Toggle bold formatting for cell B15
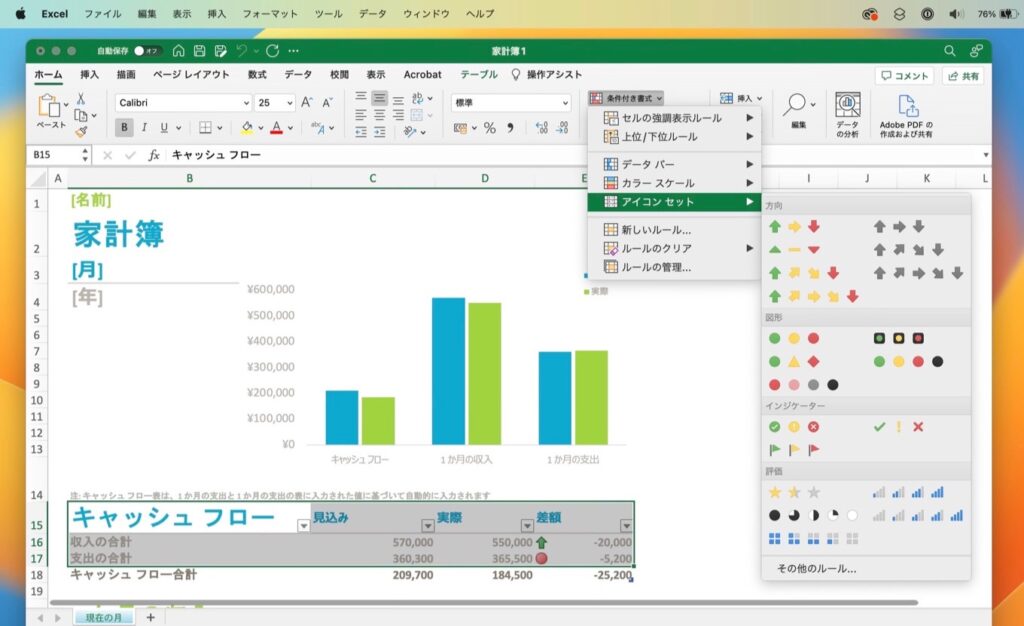This screenshot has width=1024, height=626. pyautogui.click(x=123, y=127)
